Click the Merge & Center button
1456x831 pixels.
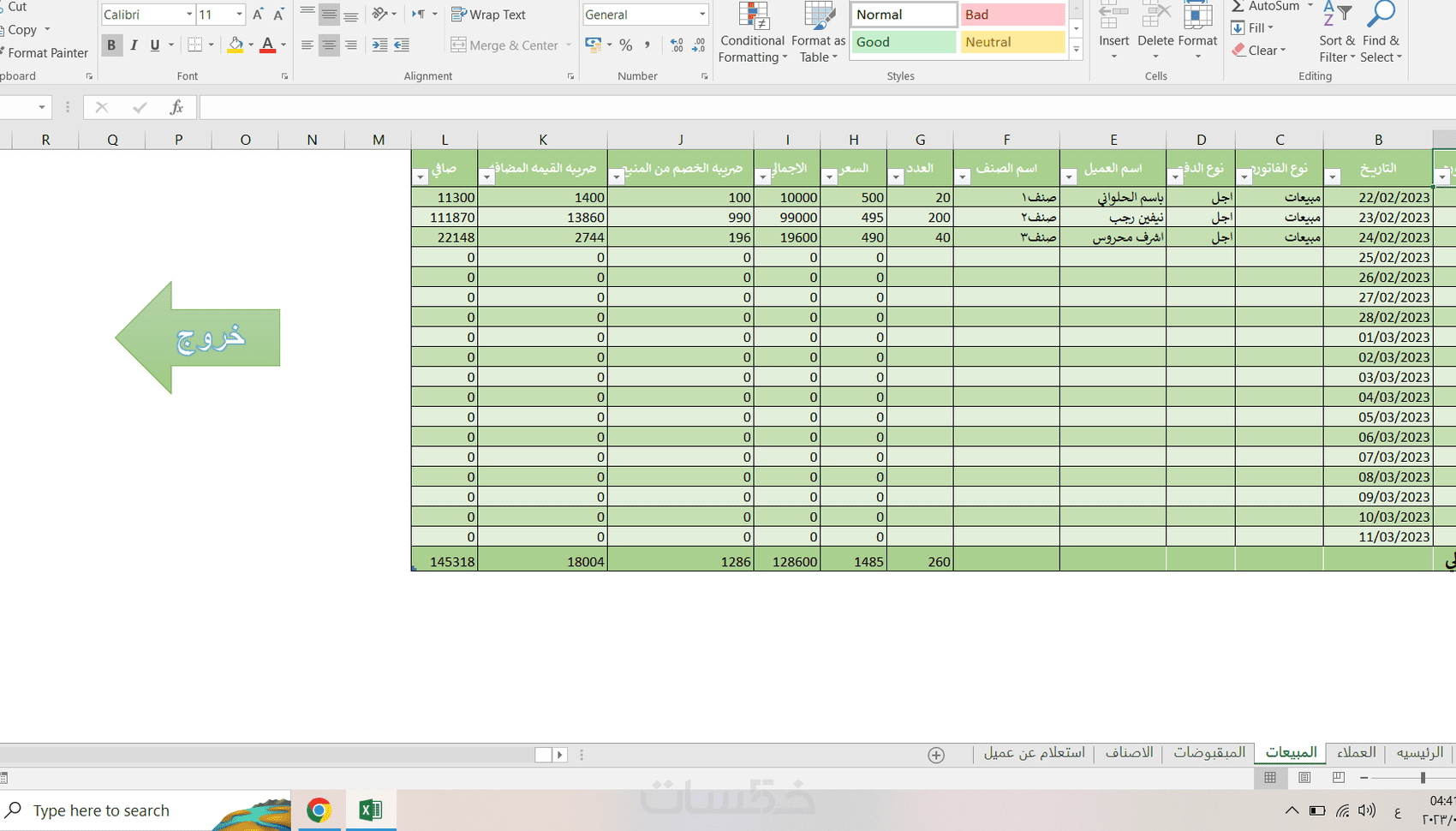[504, 45]
